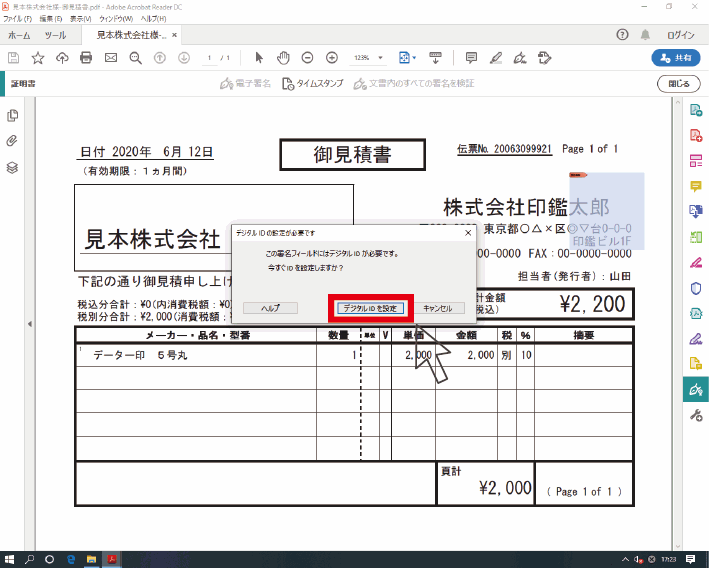Open the ファイル menu
The width and height of the screenshot is (709, 568).
point(17,19)
